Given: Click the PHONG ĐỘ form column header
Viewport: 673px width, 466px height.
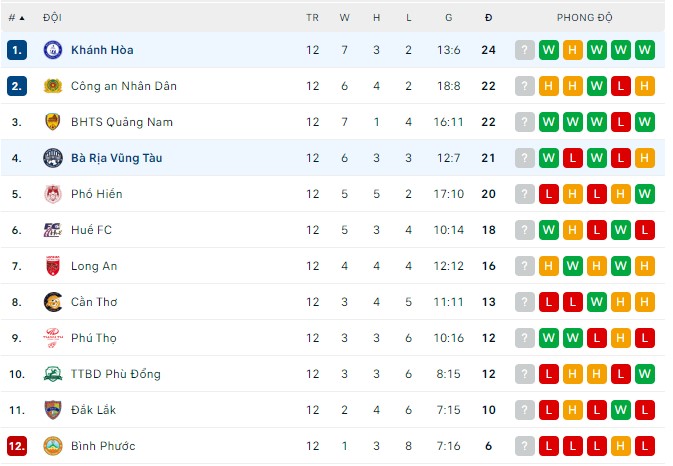Looking at the screenshot, I should 584,18.
